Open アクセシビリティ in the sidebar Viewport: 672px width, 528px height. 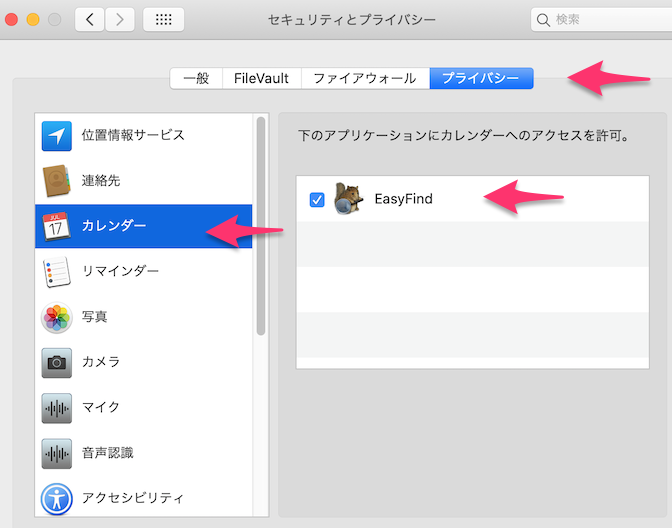point(144,498)
